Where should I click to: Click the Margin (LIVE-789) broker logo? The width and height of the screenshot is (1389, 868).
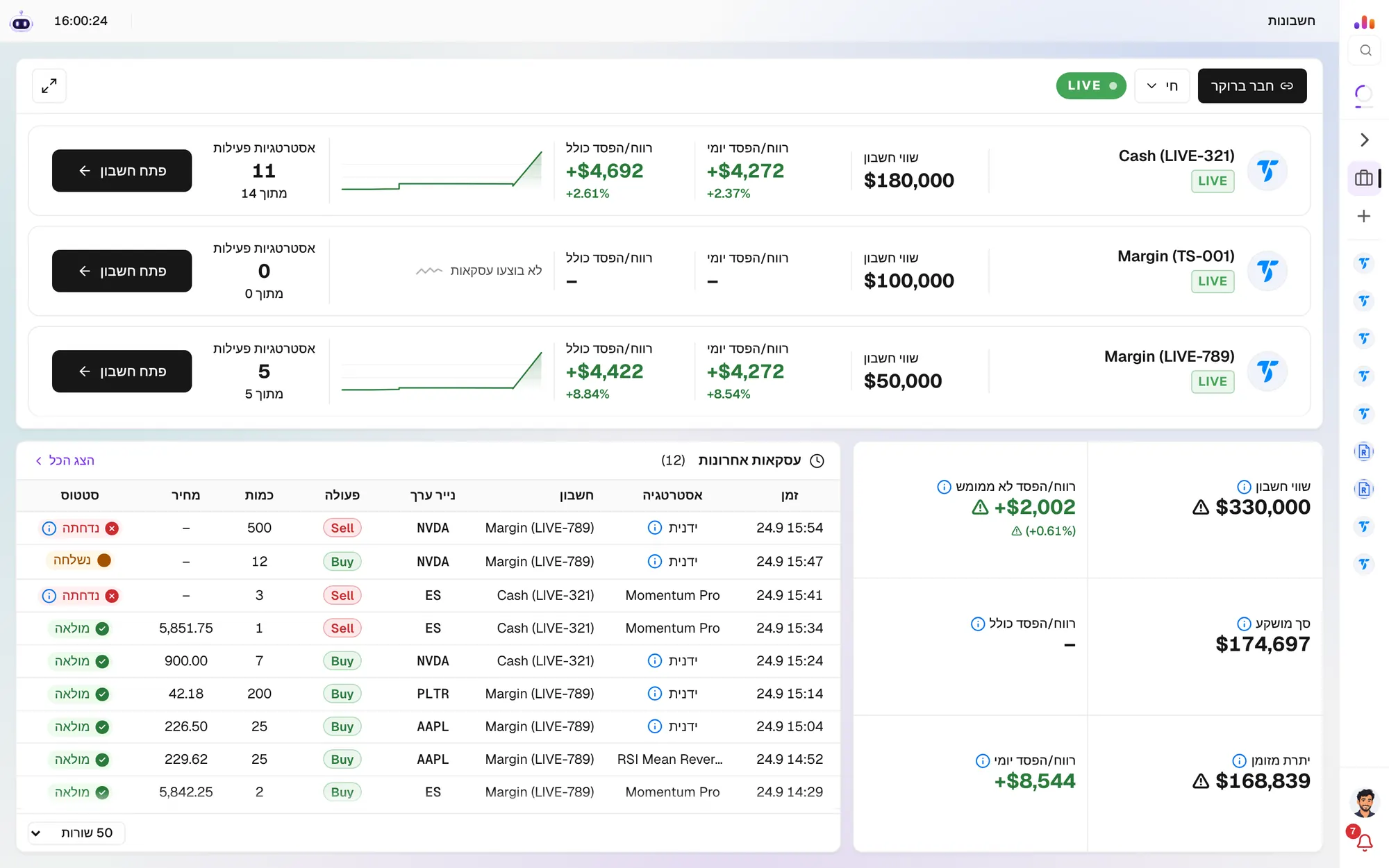pyautogui.click(x=1267, y=372)
